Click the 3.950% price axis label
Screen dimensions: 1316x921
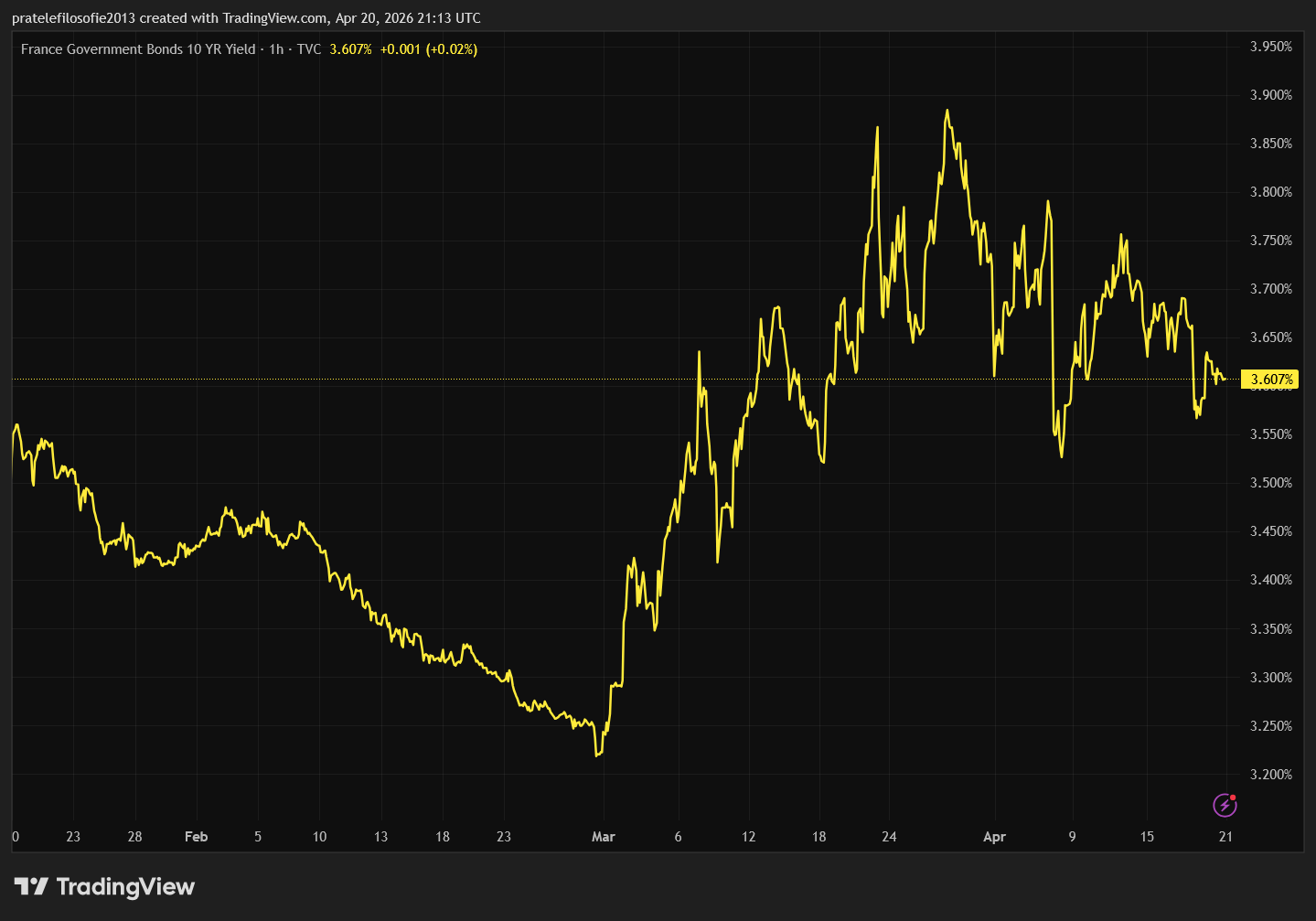1271,47
